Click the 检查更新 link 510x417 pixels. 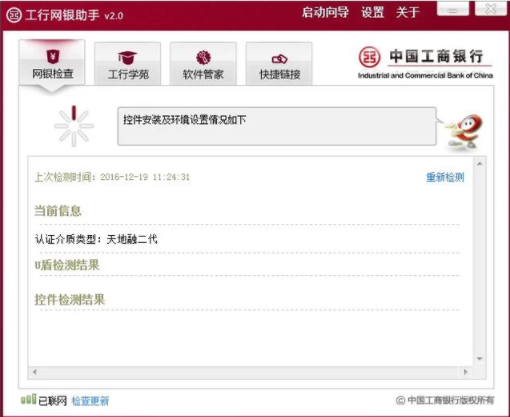[90, 401]
